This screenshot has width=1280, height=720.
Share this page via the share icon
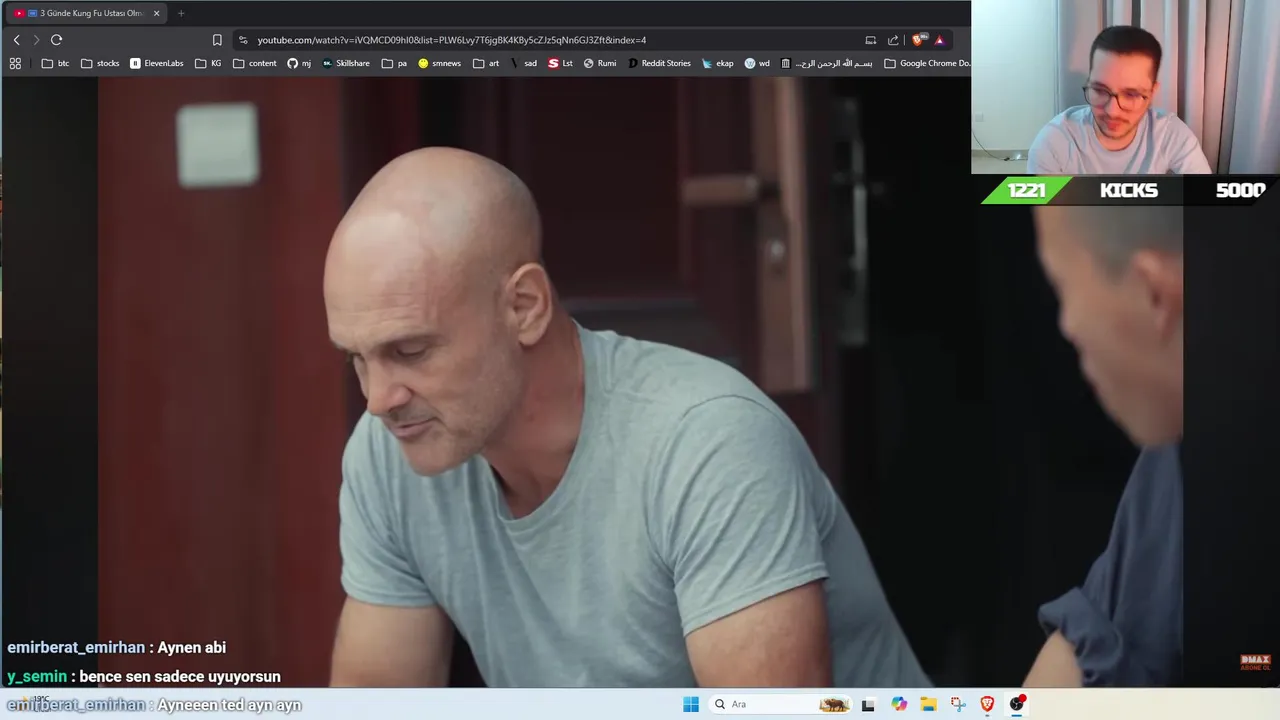(x=893, y=40)
